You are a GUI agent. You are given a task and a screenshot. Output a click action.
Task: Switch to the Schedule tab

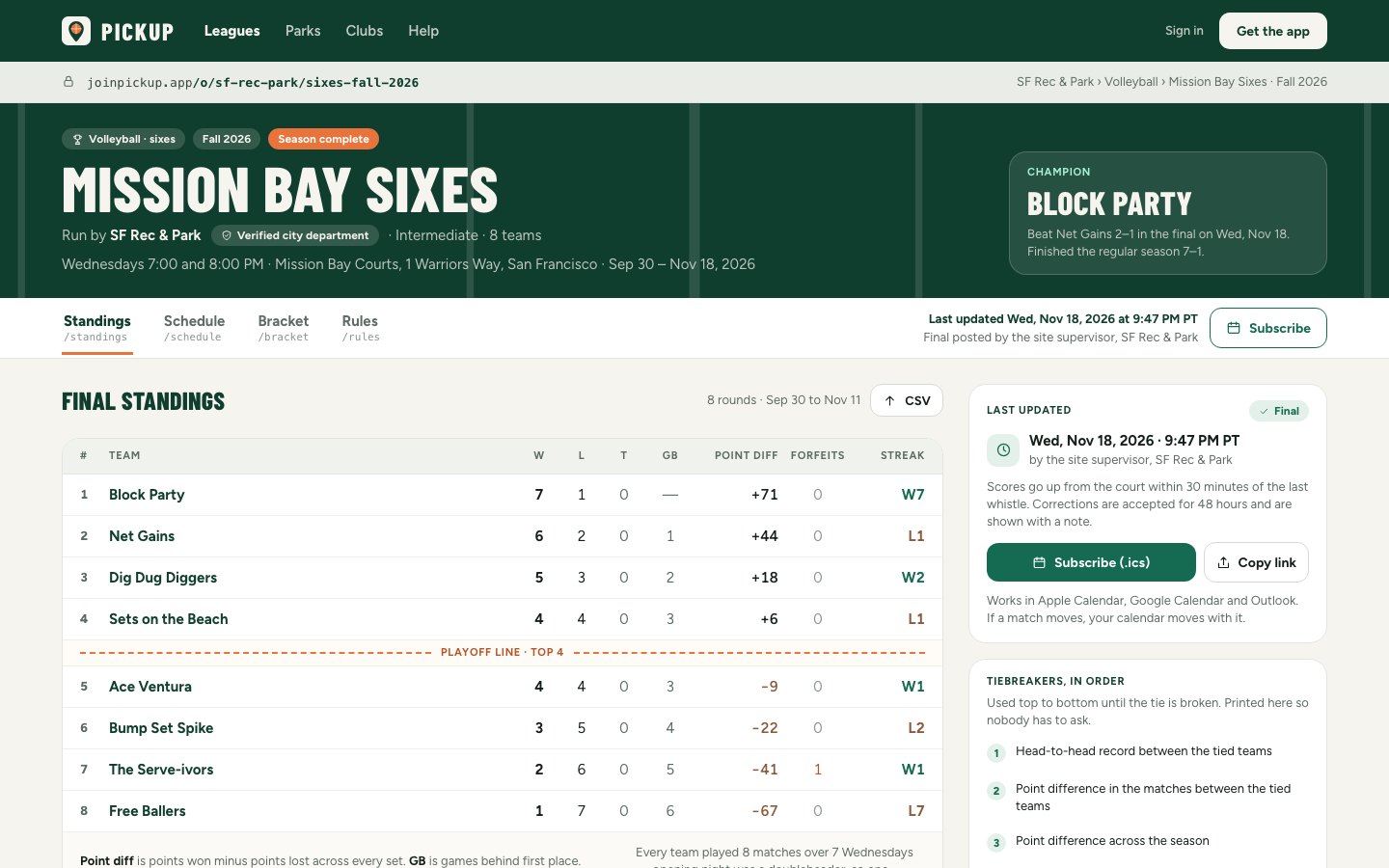coord(194,328)
